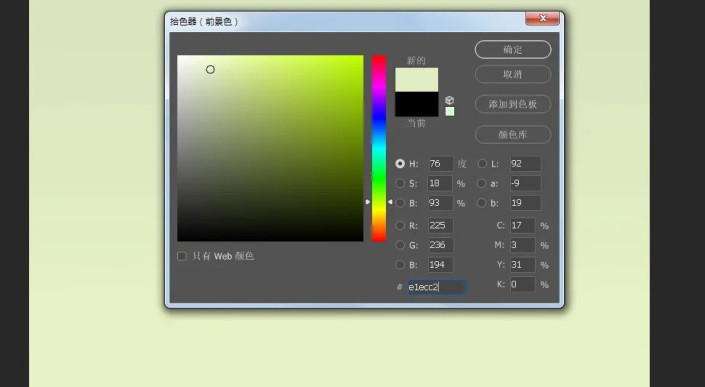Click the S field showing 18
705x387 pixels.
[x=441, y=183]
